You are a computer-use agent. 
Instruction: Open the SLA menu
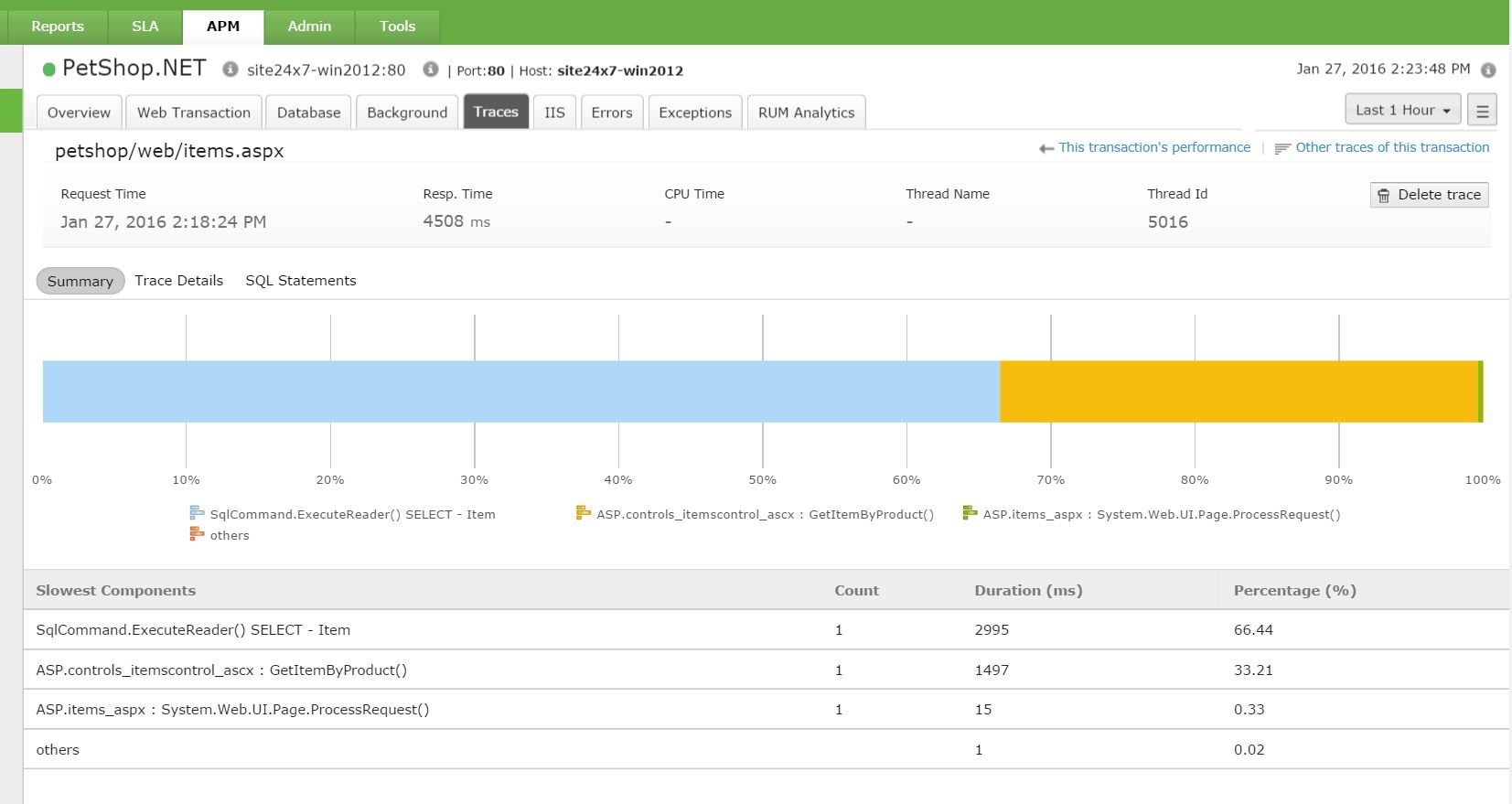(x=145, y=27)
